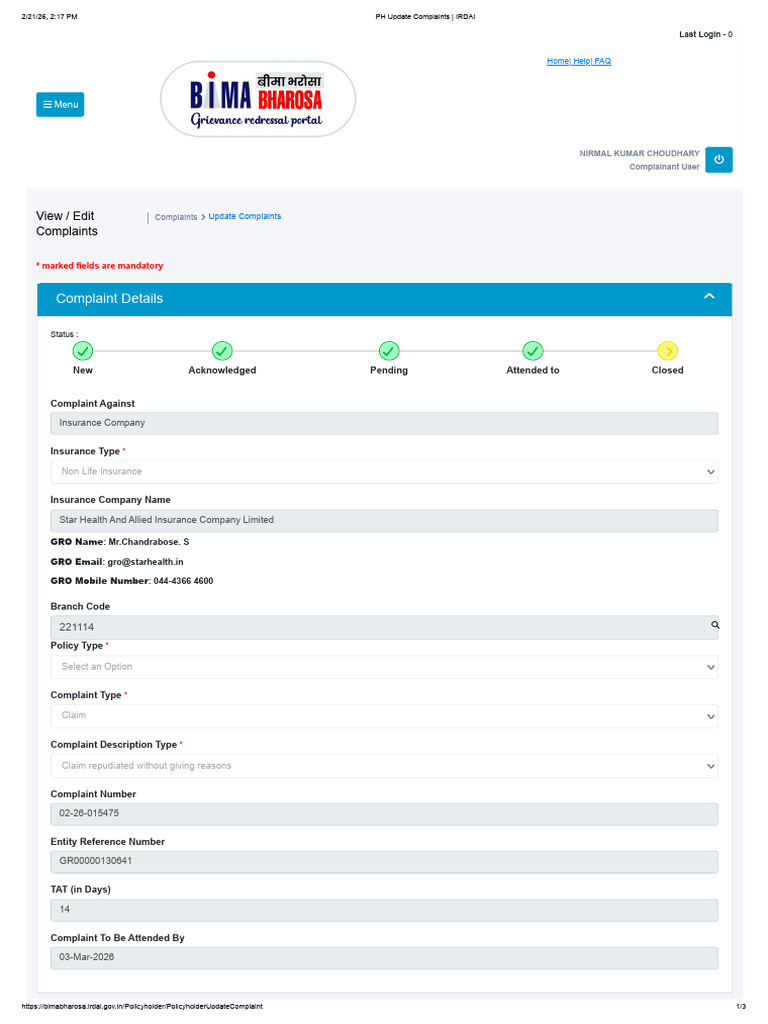Click the Complaint Against field
The width and height of the screenshot is (768, 1024).
coord(384,423)
